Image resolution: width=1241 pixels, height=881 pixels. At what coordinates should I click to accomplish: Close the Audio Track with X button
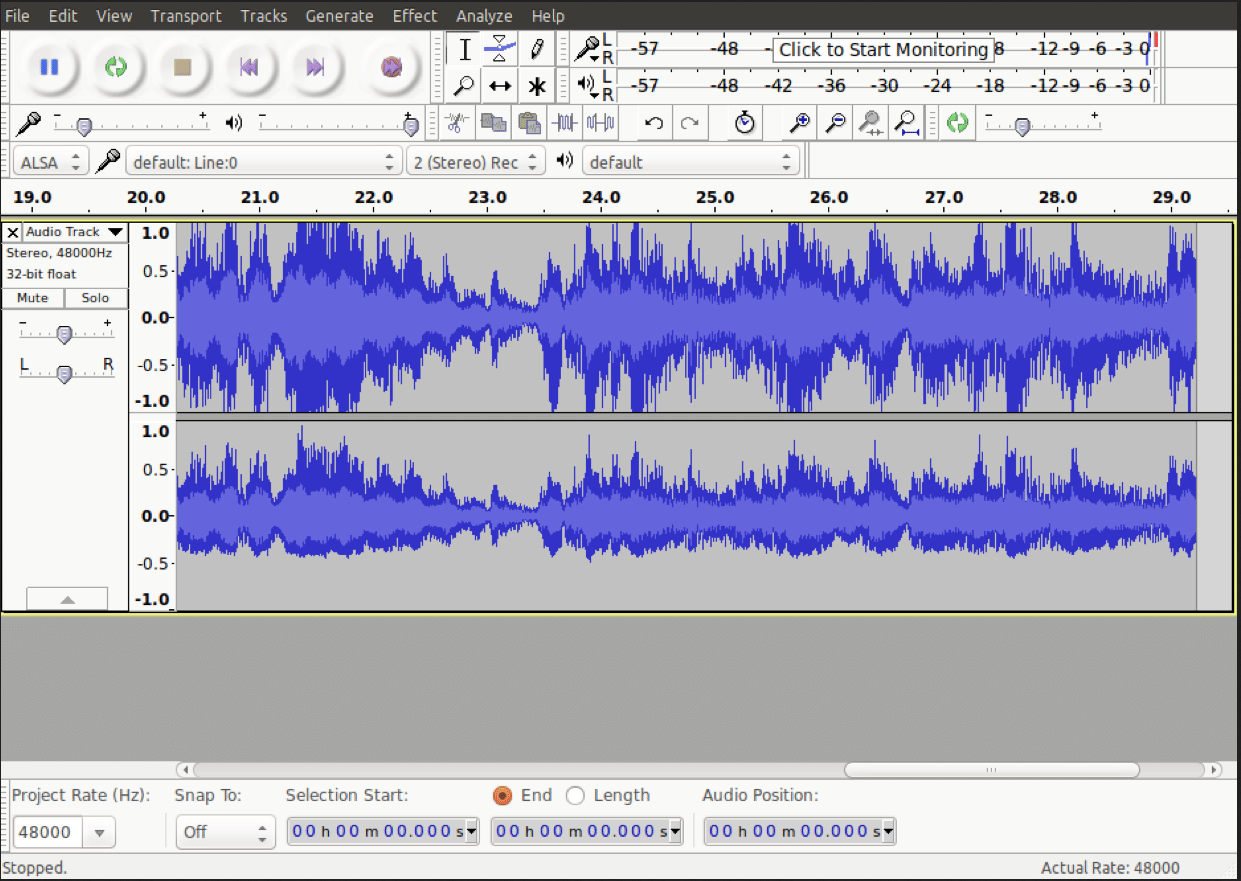(x=13, y=232)
